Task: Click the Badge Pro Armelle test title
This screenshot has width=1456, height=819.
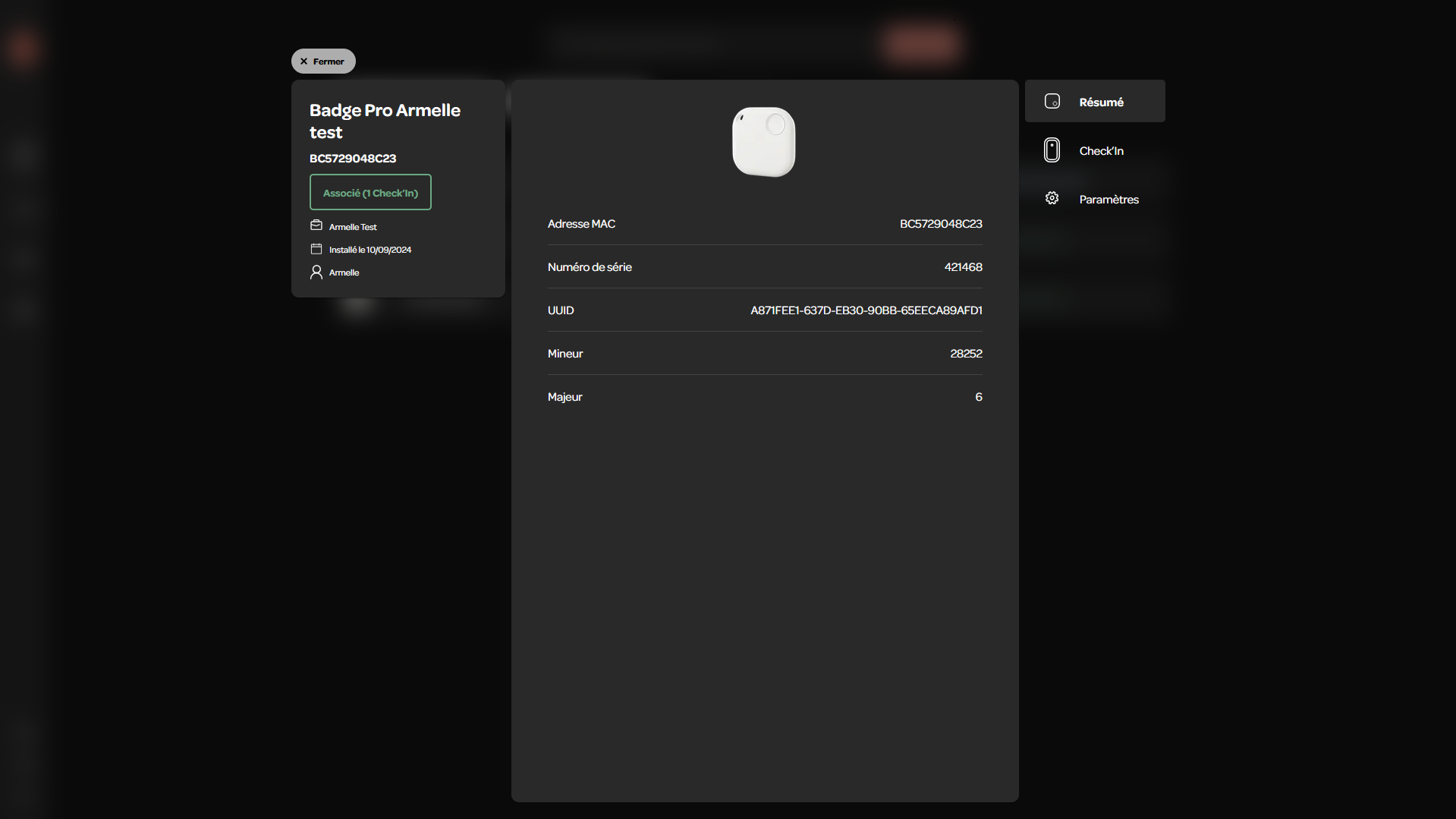Action: [x=385, y=121]
